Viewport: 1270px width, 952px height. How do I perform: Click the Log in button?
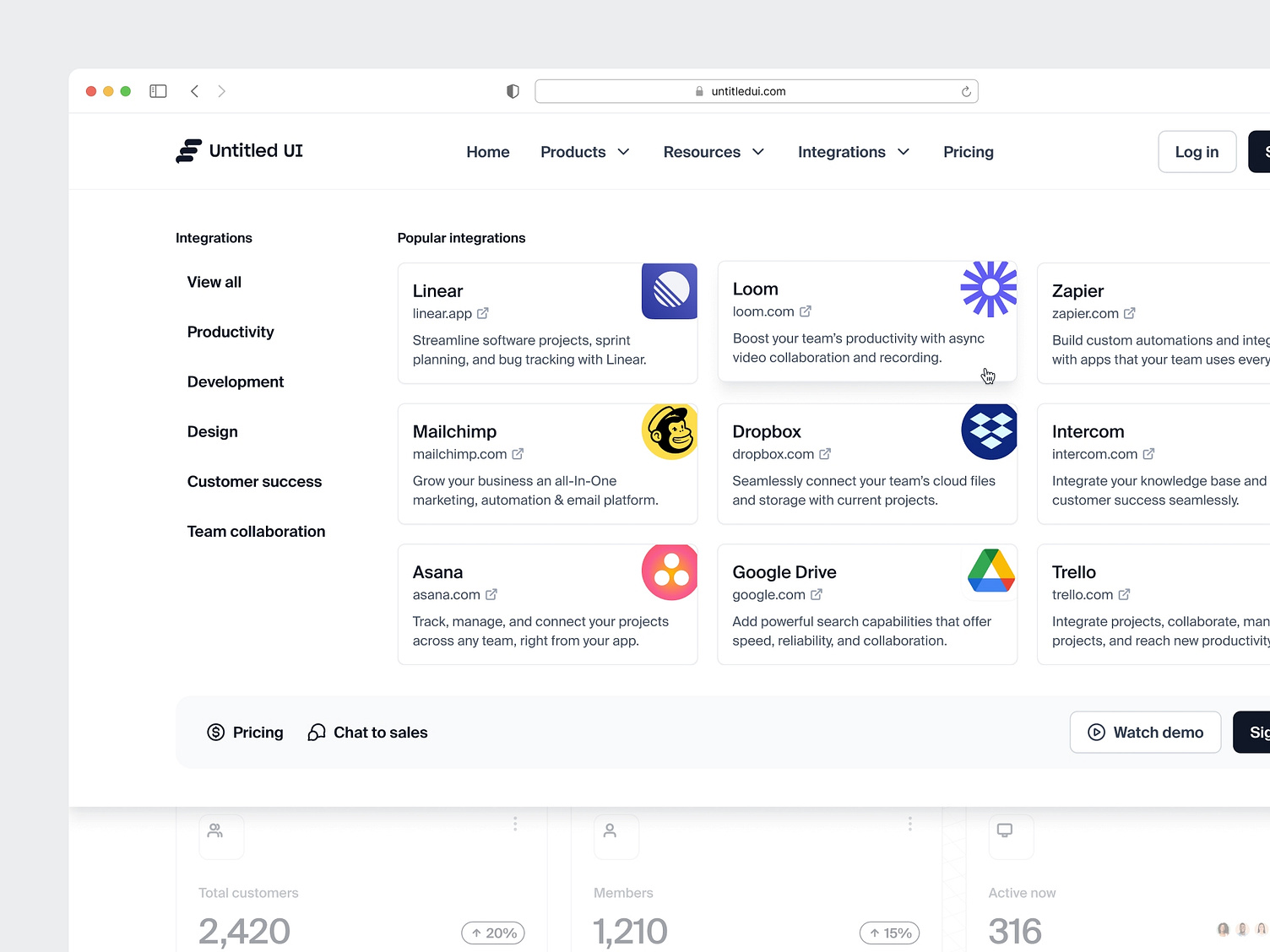[1197, 152]
